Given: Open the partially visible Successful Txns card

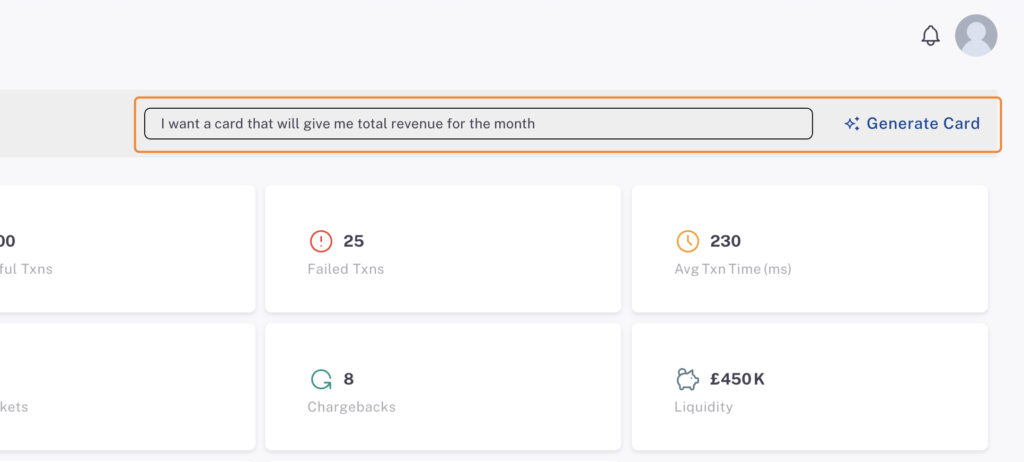Looking at the screenshot, I should coord(127,248).
